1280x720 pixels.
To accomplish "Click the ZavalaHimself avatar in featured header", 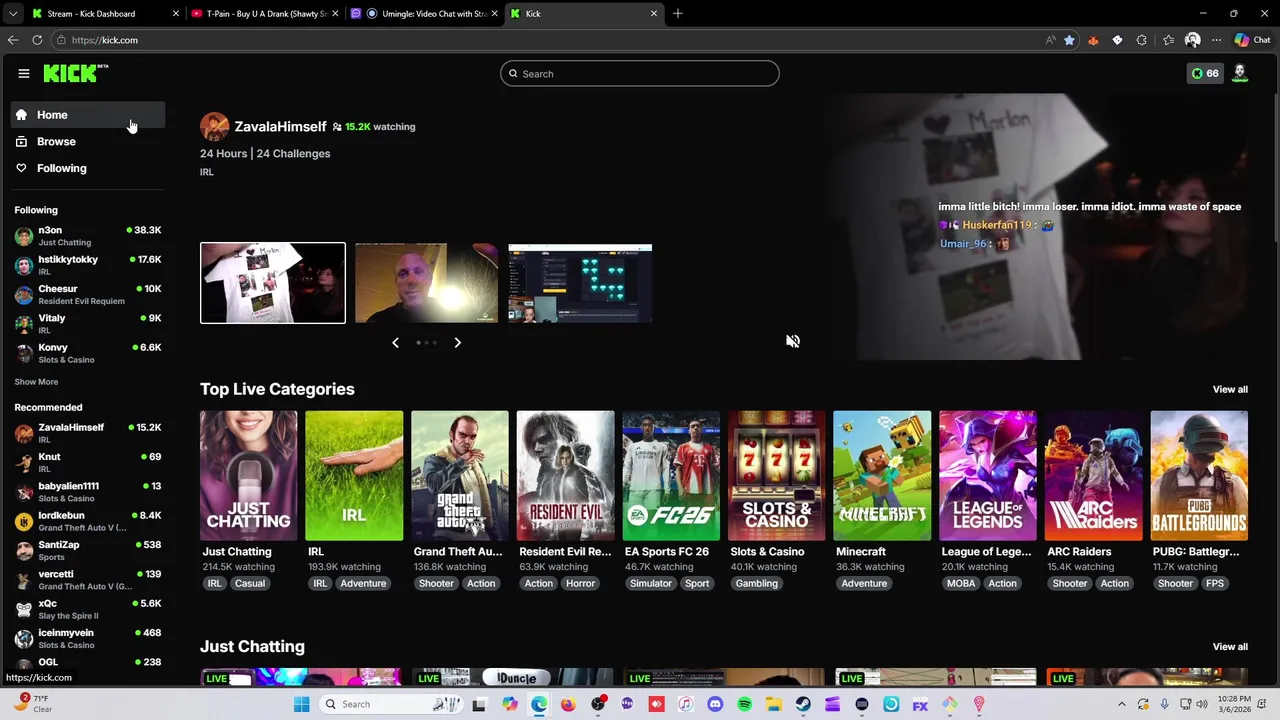I will coord(214,127).
